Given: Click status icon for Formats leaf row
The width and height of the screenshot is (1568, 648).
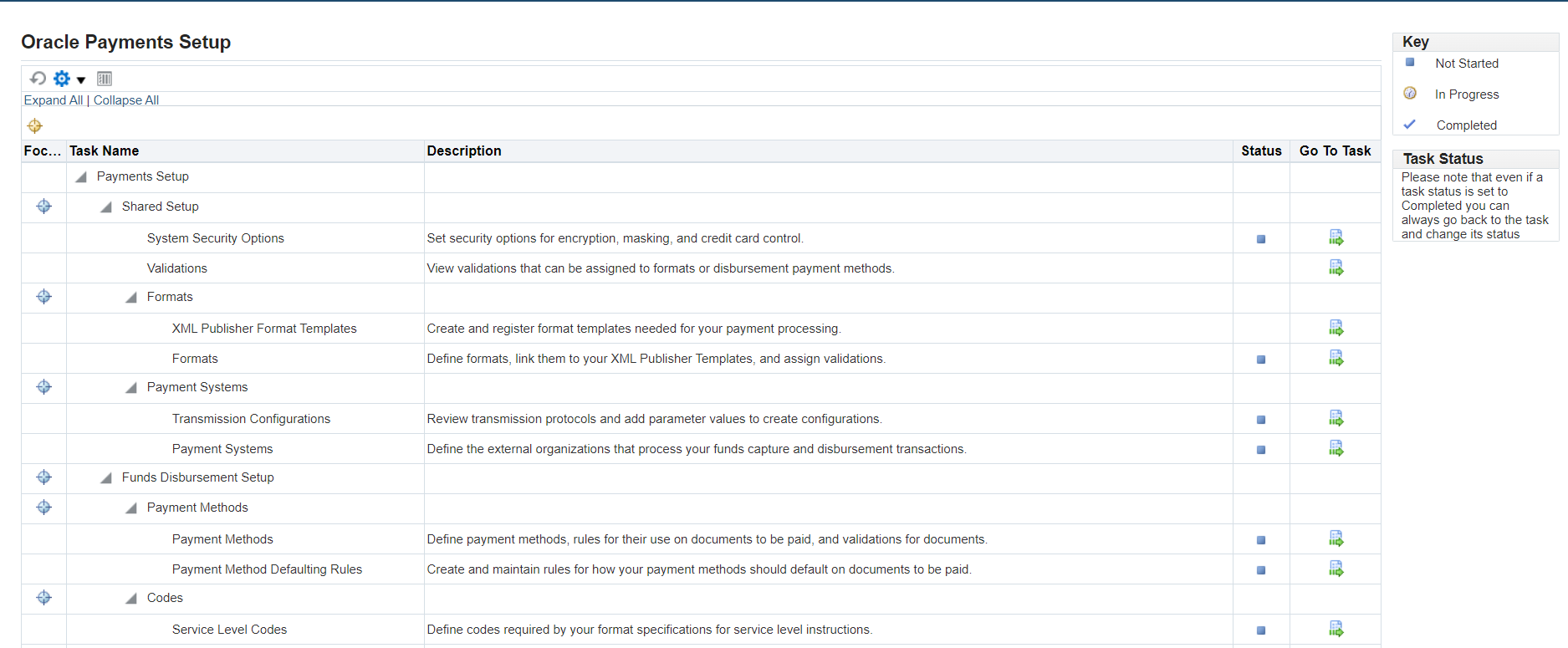Looking at the screenshot, I should [1261, 360].
